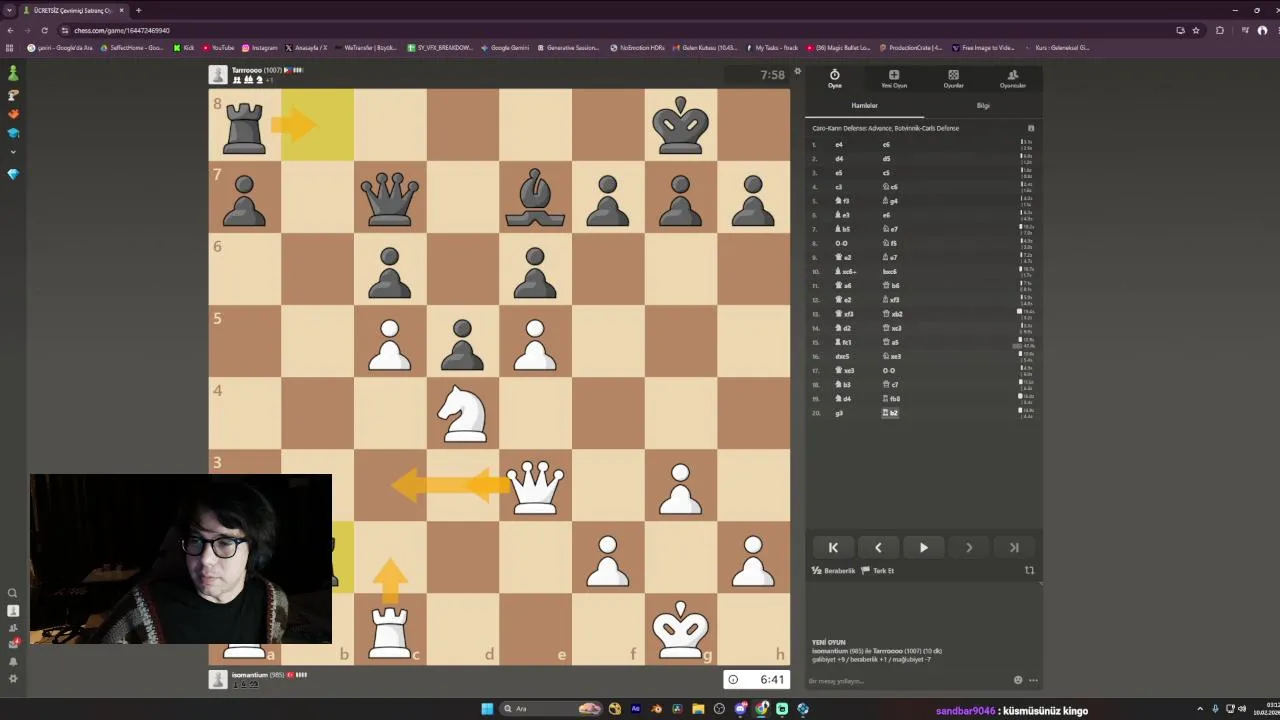
Task: Bookmark this page with the star icon
Action: [x=1195, y=30]
